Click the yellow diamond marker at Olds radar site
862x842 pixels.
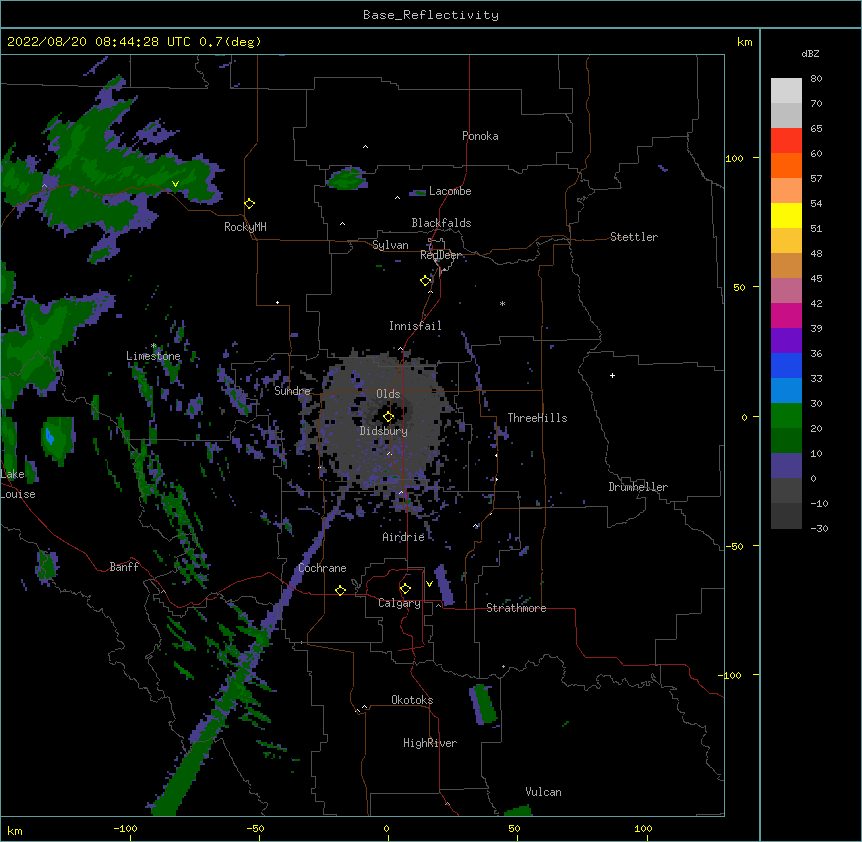point(388,417)
